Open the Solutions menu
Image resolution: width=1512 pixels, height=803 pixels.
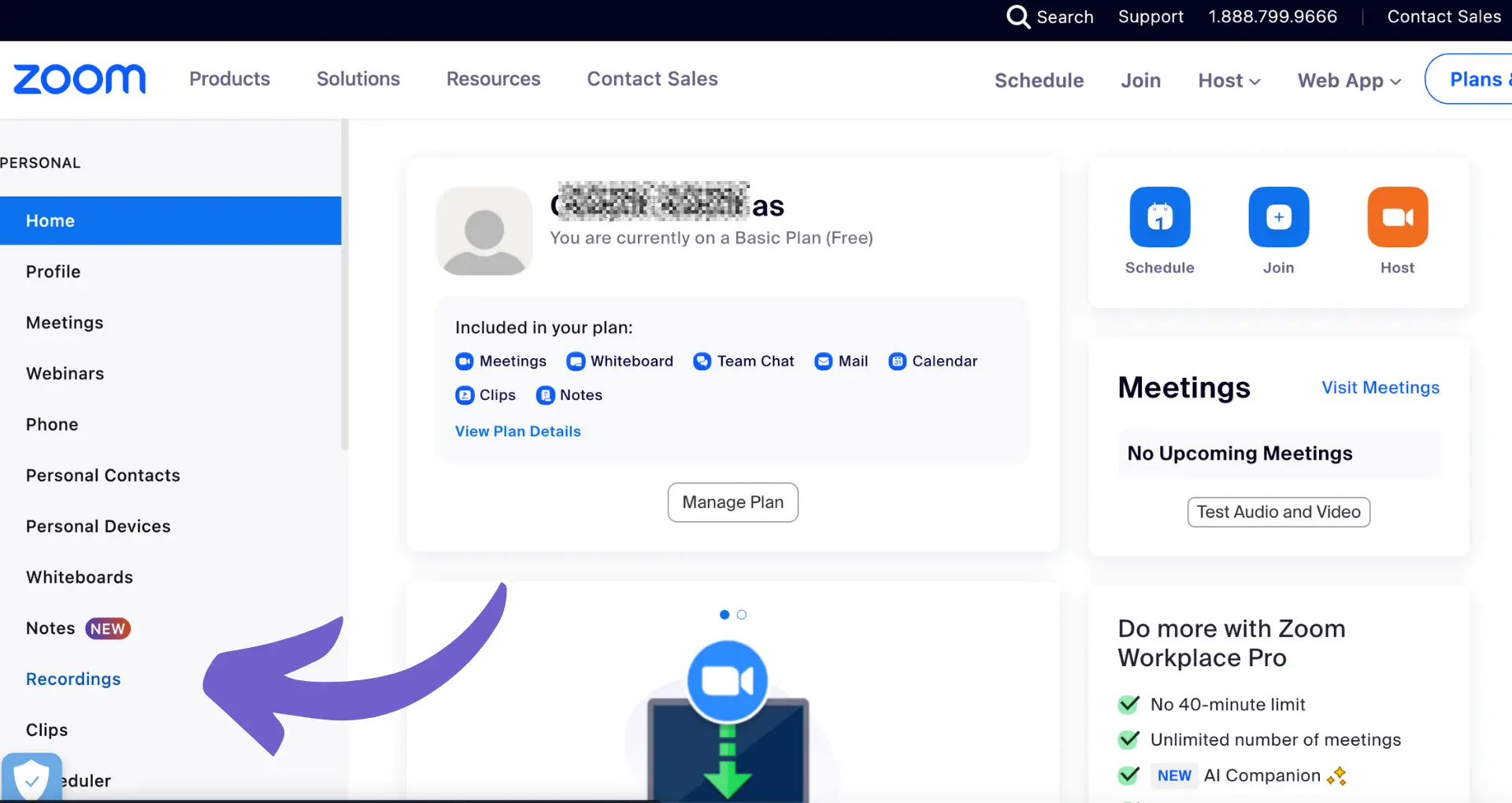[x=358, y=79]
